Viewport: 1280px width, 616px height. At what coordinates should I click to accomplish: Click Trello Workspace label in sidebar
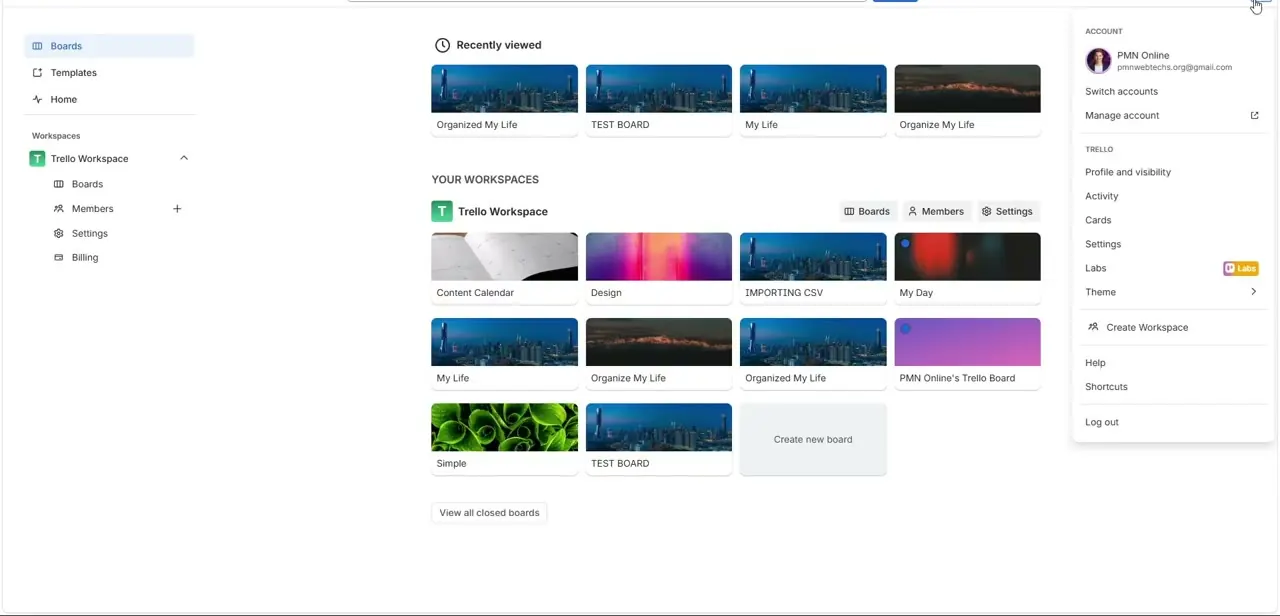click(89, 159)
